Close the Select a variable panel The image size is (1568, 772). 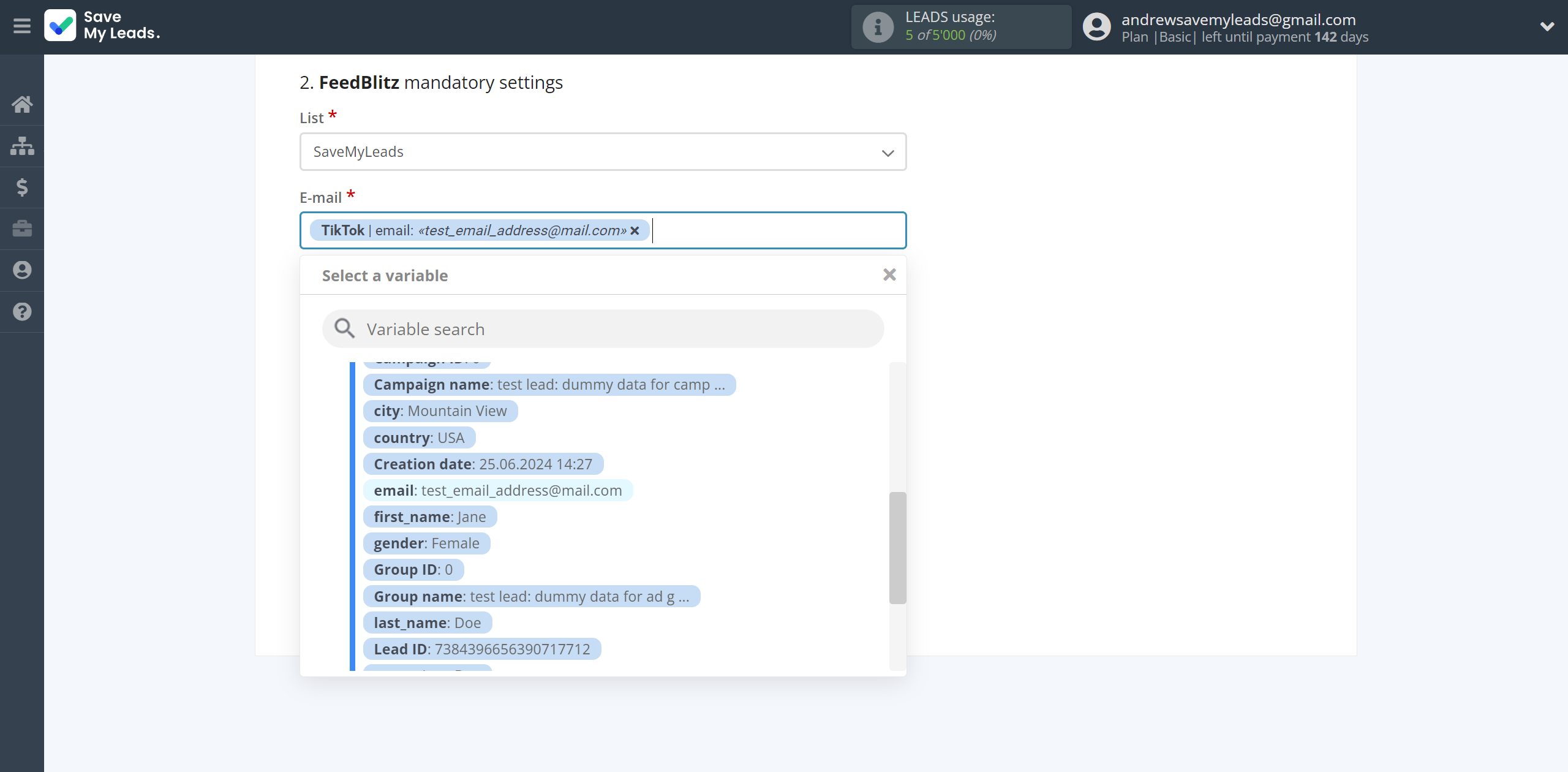[889, 275]
